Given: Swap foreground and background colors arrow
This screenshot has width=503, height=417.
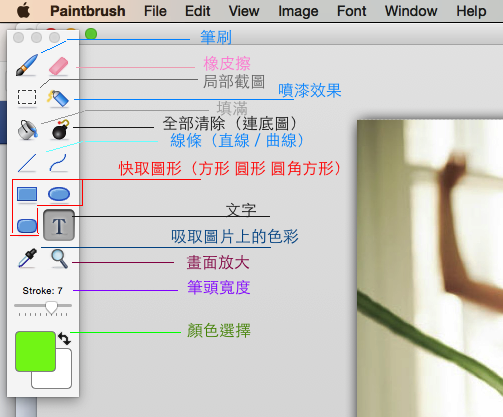Looking at the screenshot, I should (64, 339).
